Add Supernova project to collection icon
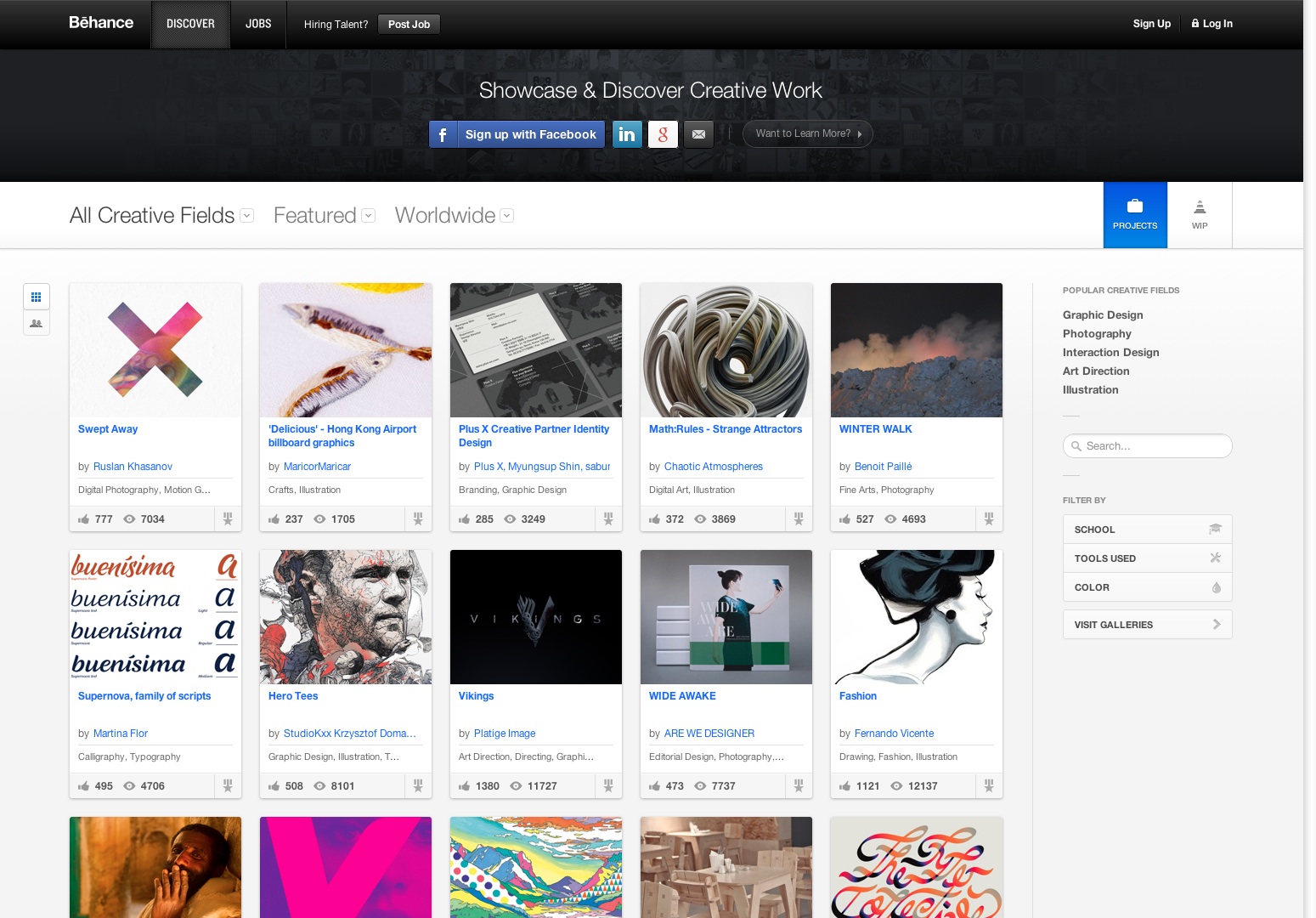Viewport: 1316px width, 918px height. click(x=228, y=785)
